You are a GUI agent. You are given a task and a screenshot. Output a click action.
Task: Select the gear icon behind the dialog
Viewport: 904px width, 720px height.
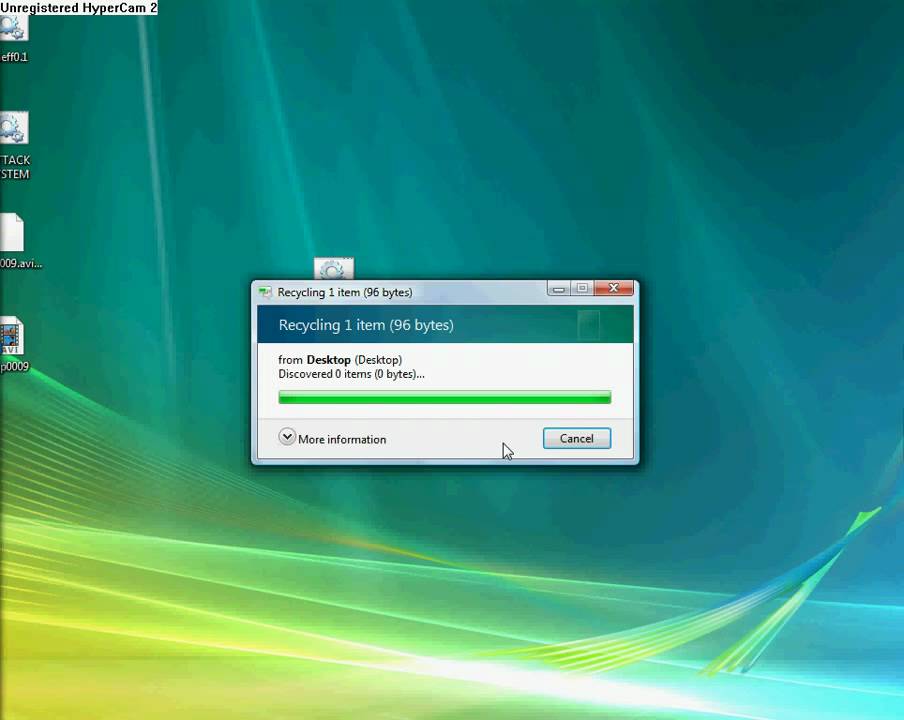334,269
